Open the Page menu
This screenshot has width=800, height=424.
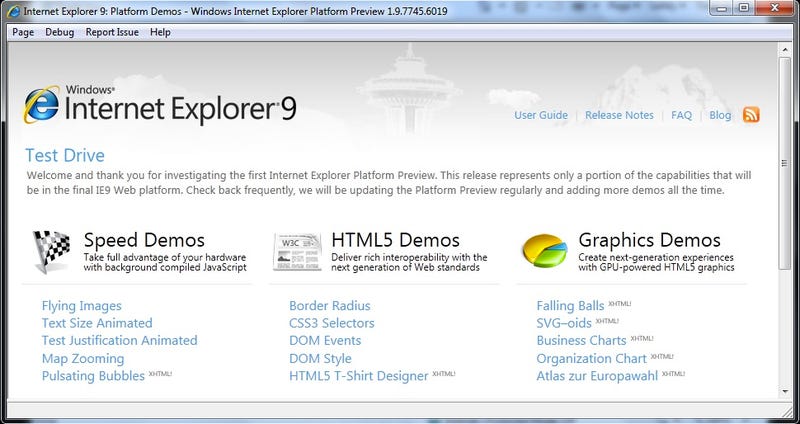pyautogui.click(x=23, y=32)
